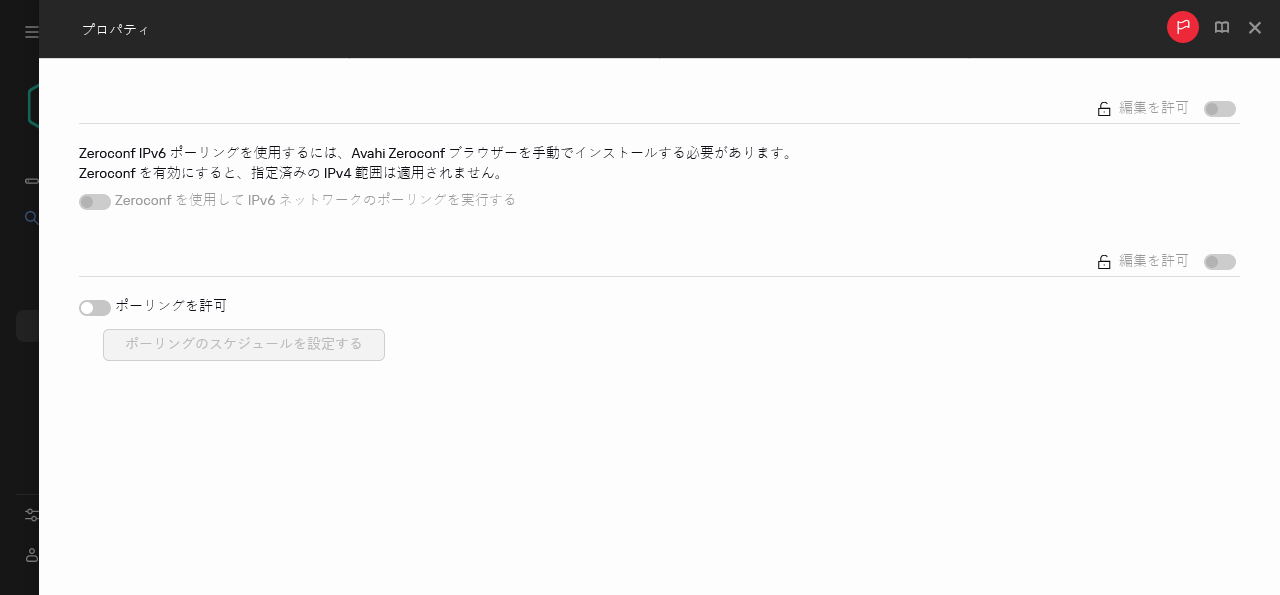Select the highlighted entry in the dark sidebar
The width and height of the screenshot is (1280, 595).
[x=30, y=325]
